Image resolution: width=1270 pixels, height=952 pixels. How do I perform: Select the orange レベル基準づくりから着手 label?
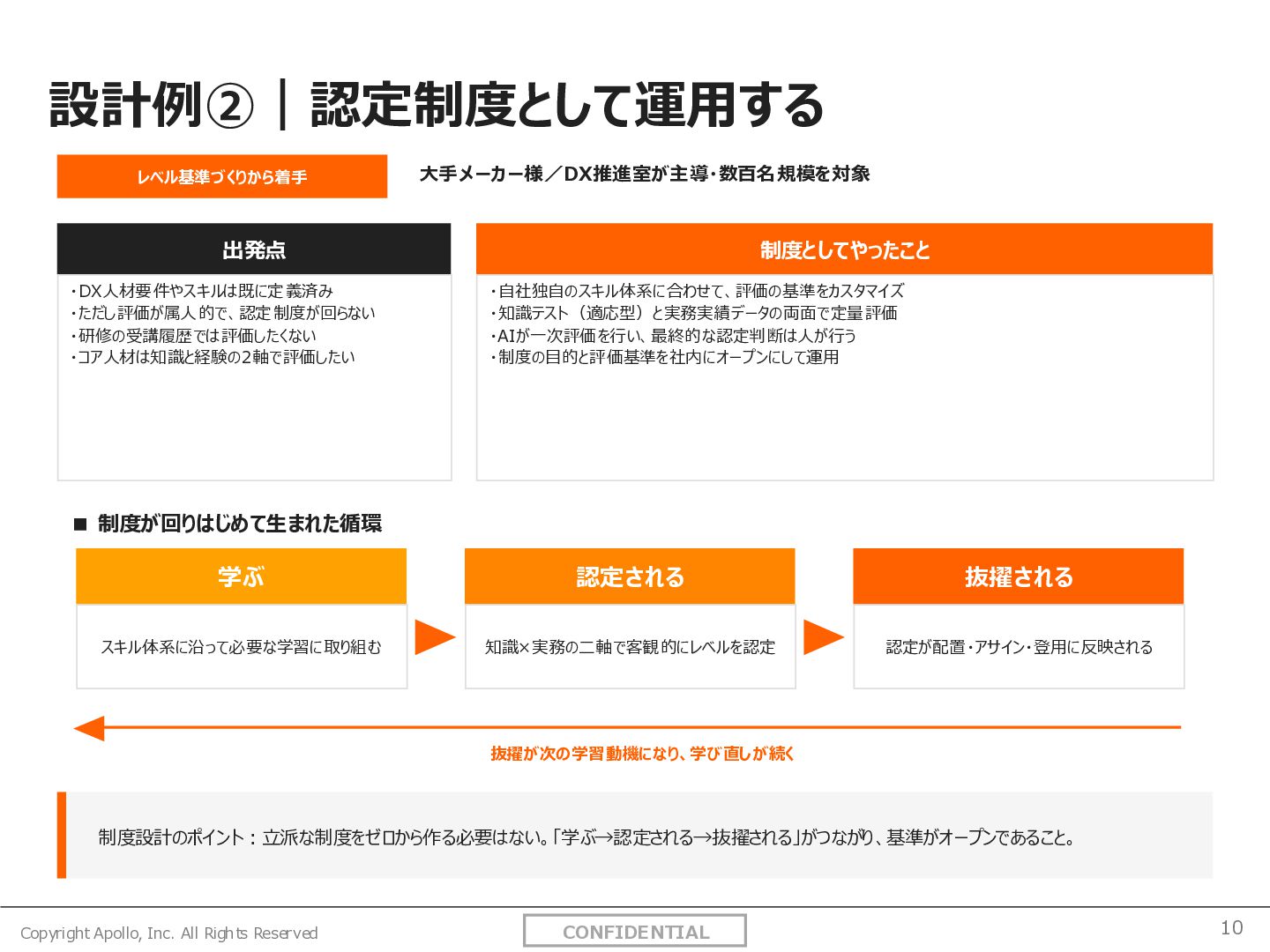tap(222, 176)
